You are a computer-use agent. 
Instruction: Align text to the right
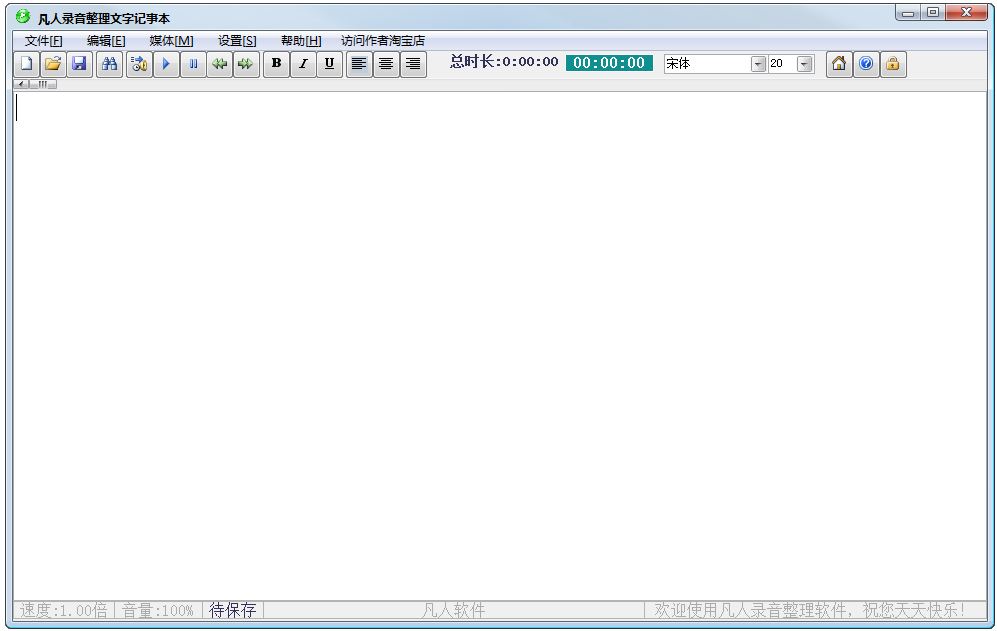click(x=413, y=64)
